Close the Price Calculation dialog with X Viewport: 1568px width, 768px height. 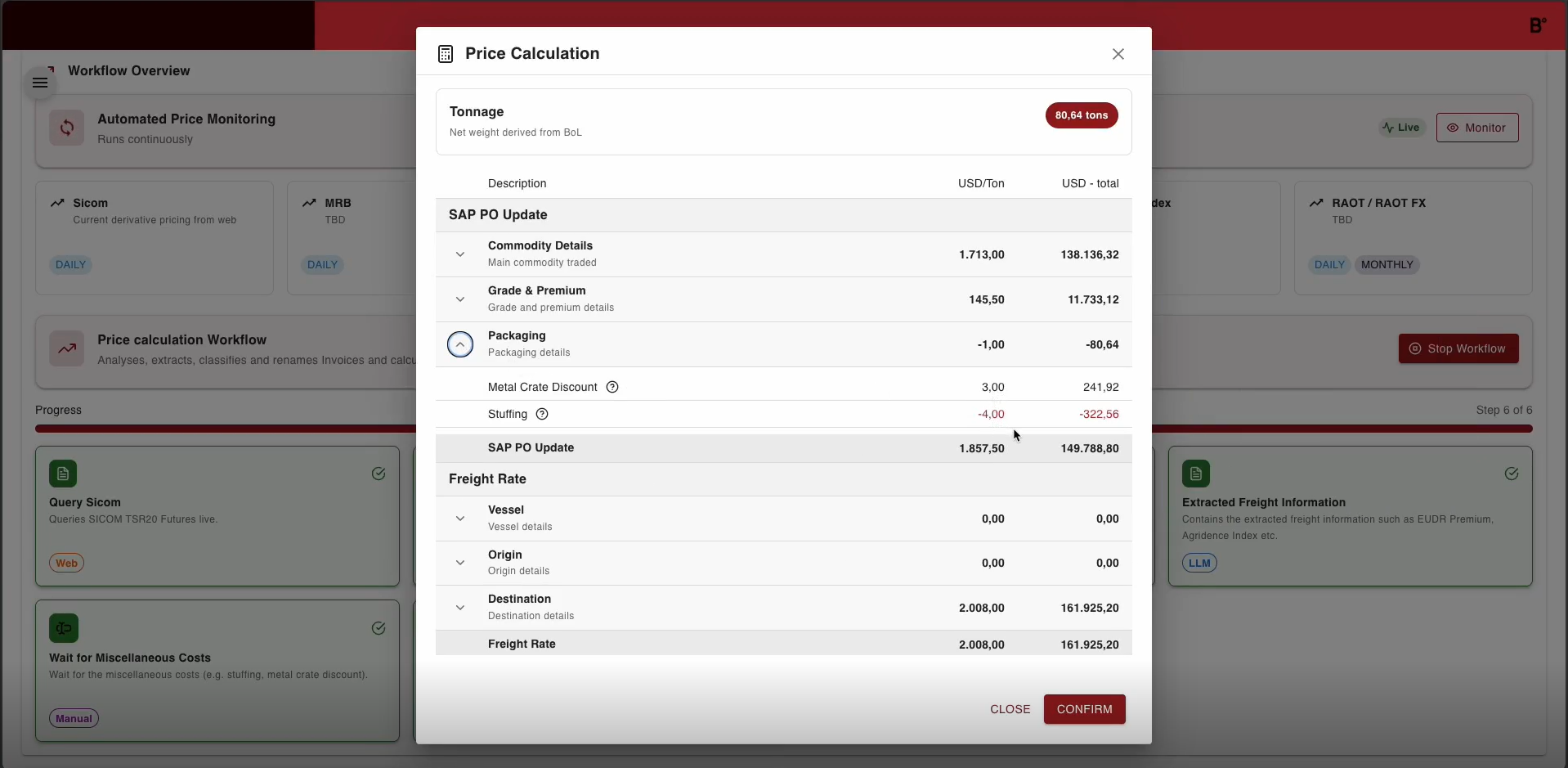point(1118,54)
